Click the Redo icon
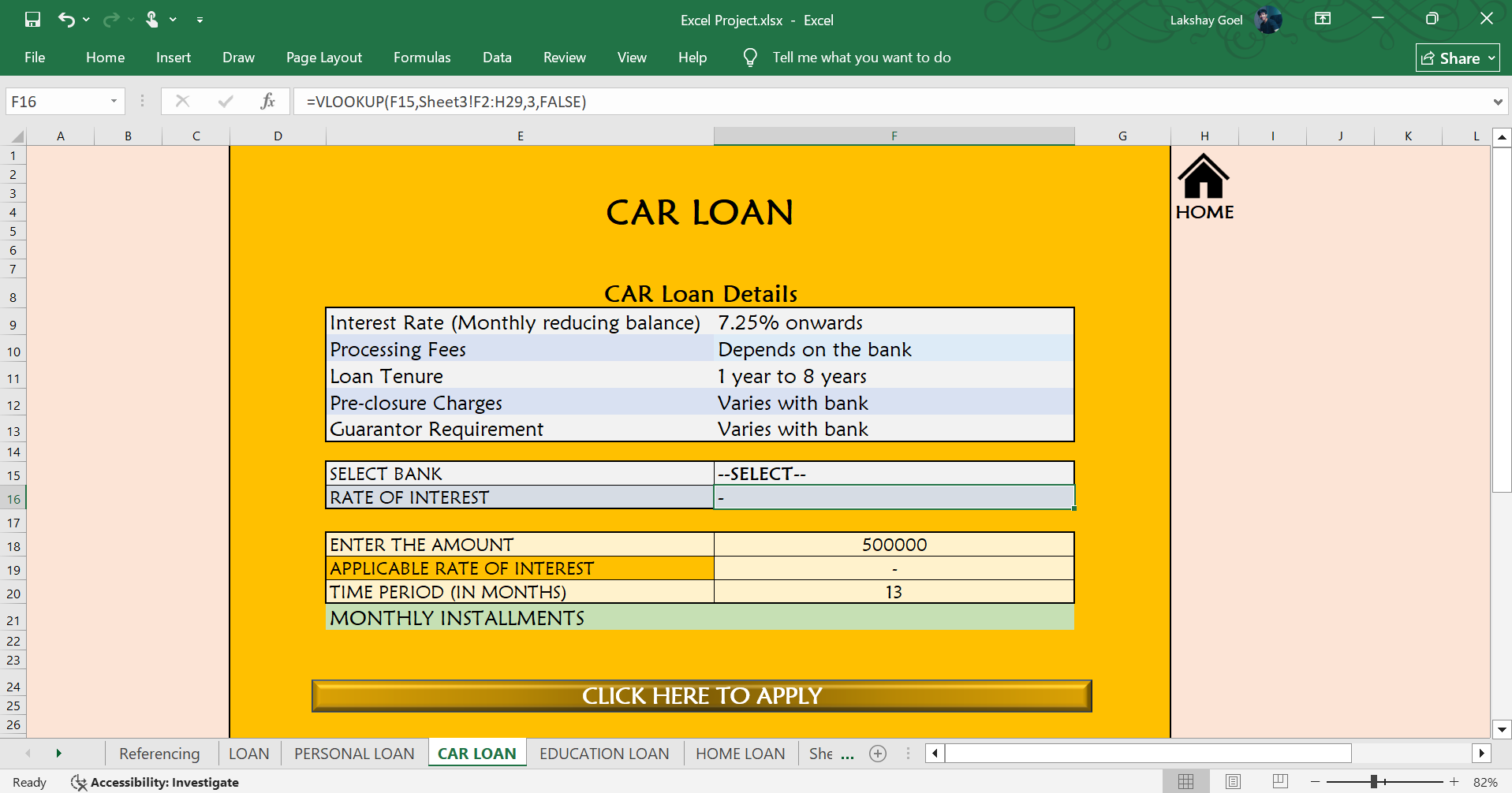1512x793 pixels. click(x=111, y=20)
